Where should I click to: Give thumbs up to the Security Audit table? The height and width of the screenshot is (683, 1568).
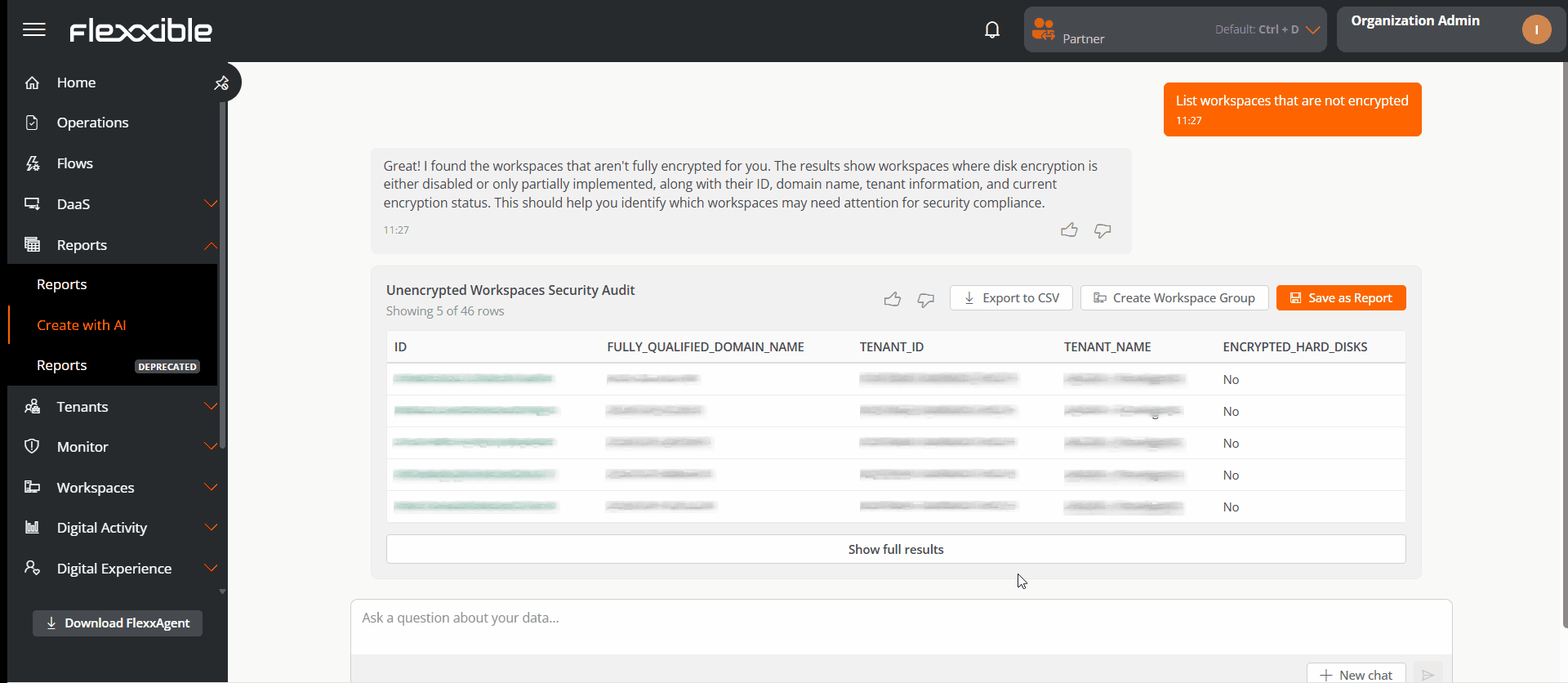coord(892,299)
